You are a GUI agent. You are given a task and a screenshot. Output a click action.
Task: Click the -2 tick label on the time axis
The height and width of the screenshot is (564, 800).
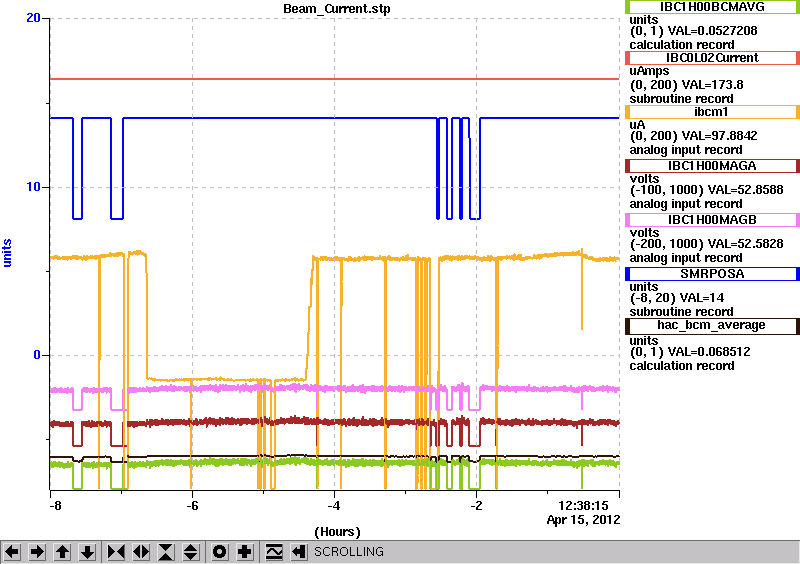tap(476, 506)
